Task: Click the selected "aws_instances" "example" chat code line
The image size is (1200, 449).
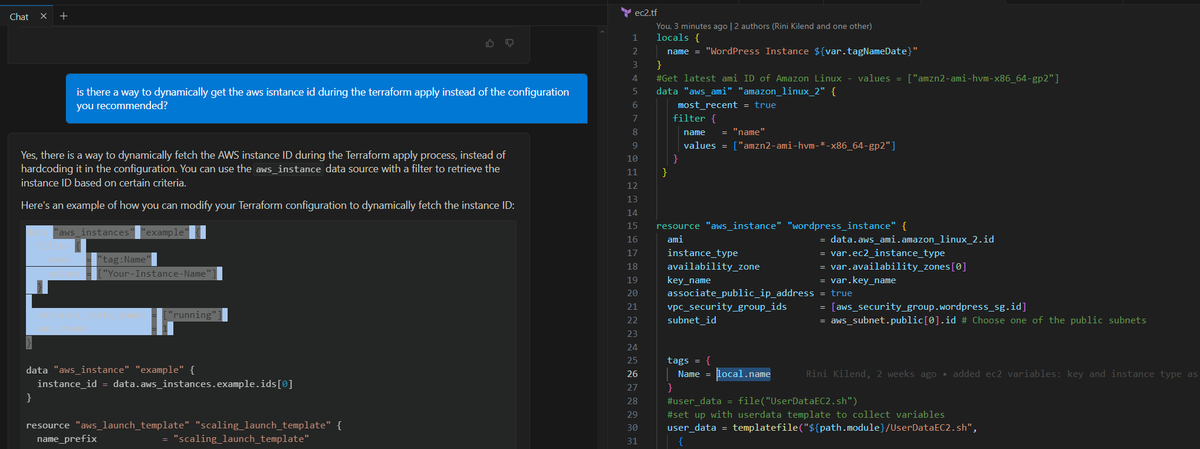Action: click(x=115, y=233)
